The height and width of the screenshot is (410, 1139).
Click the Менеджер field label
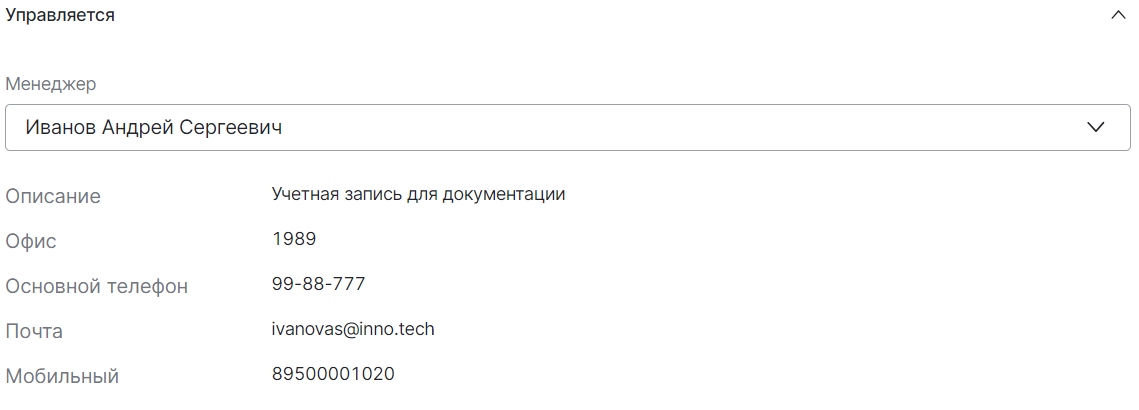click(x=51, y=84)
